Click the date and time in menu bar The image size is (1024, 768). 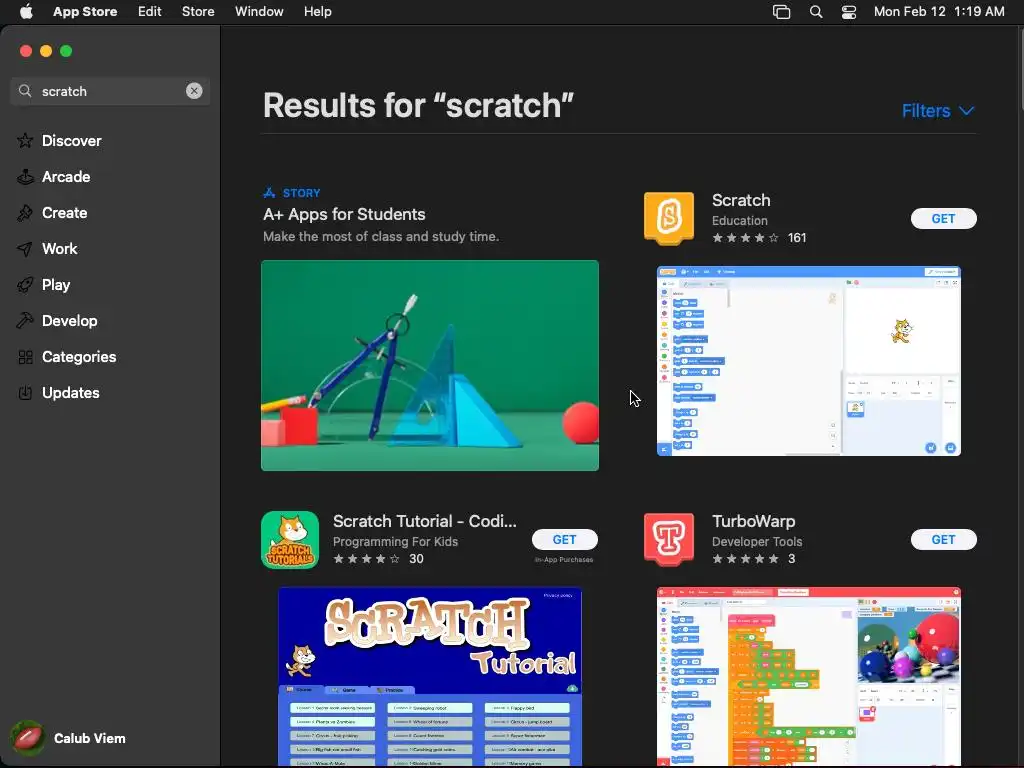point(938,12)
